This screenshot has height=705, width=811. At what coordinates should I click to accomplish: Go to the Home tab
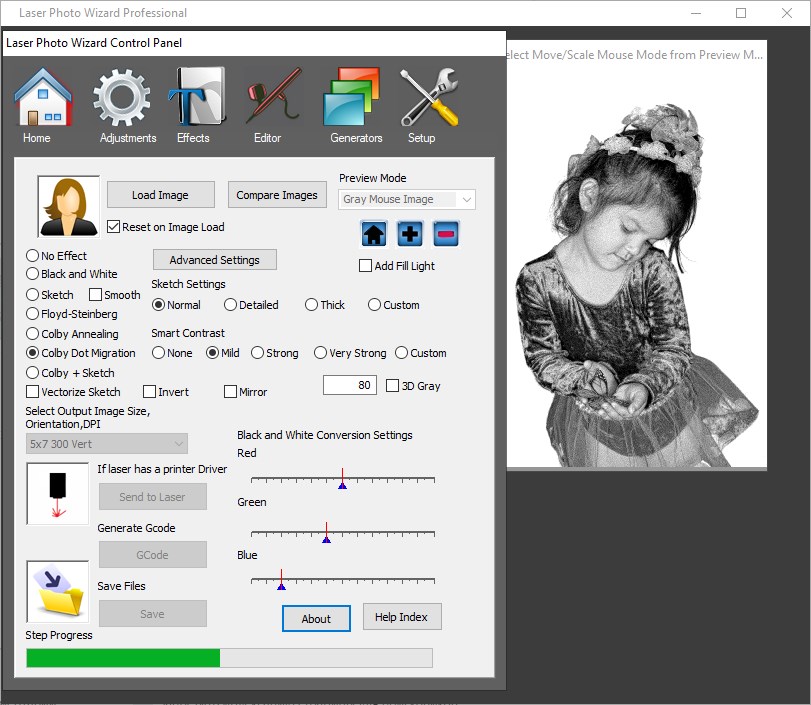click(x=43, y=100)
